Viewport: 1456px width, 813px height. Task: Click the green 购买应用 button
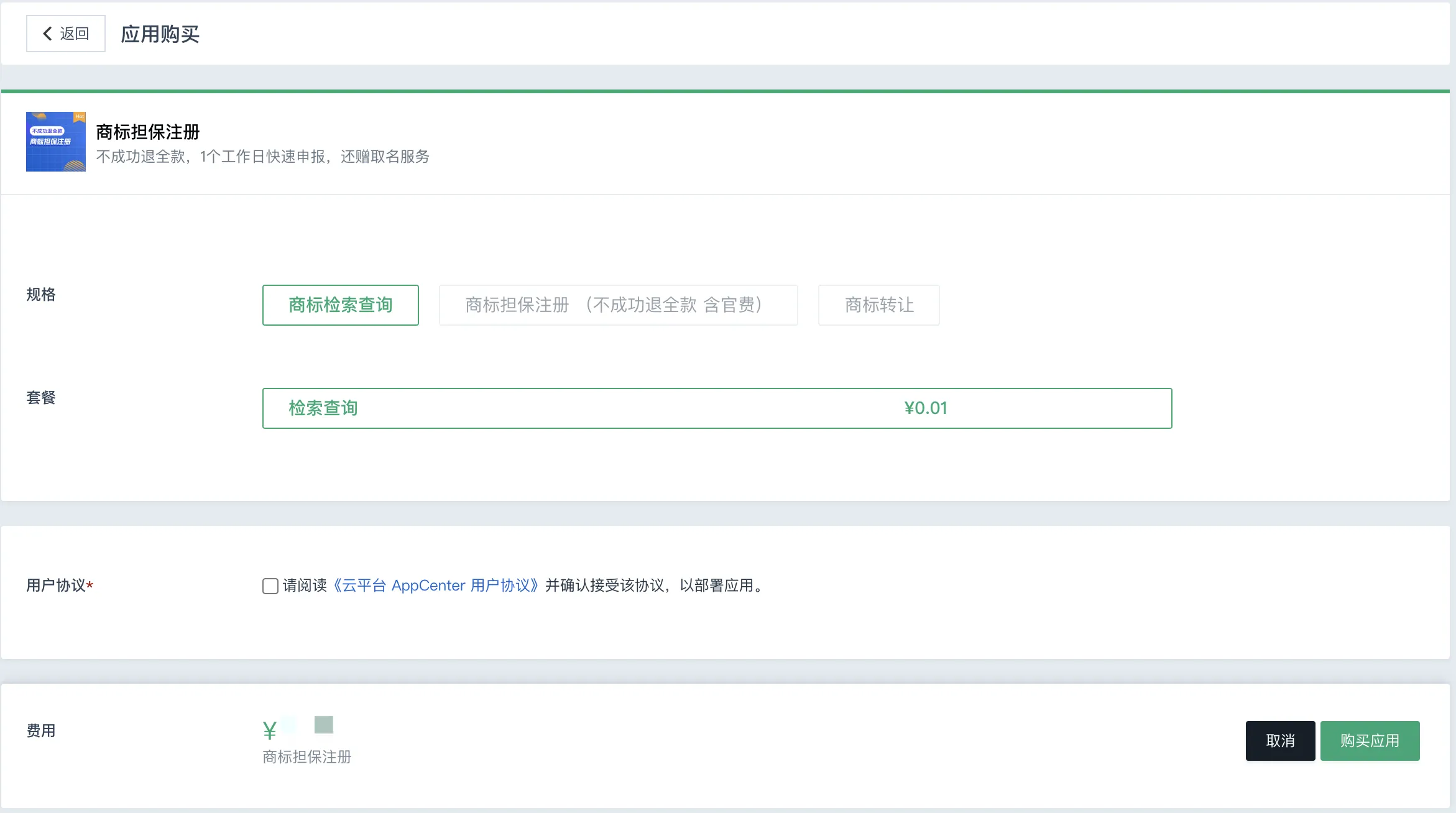tap(1370, 741)
